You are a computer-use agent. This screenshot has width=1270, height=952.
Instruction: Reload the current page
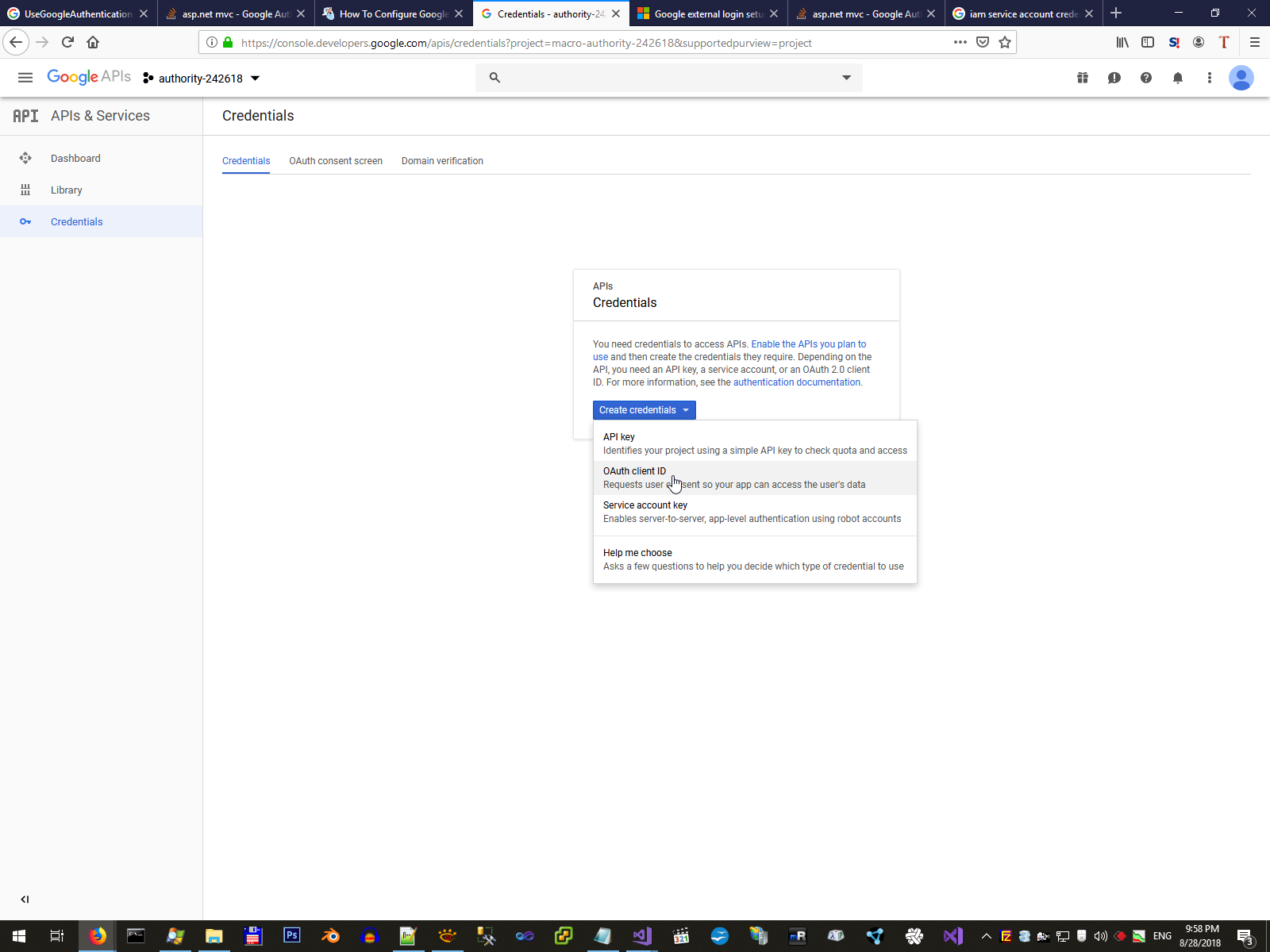(67, 43)
